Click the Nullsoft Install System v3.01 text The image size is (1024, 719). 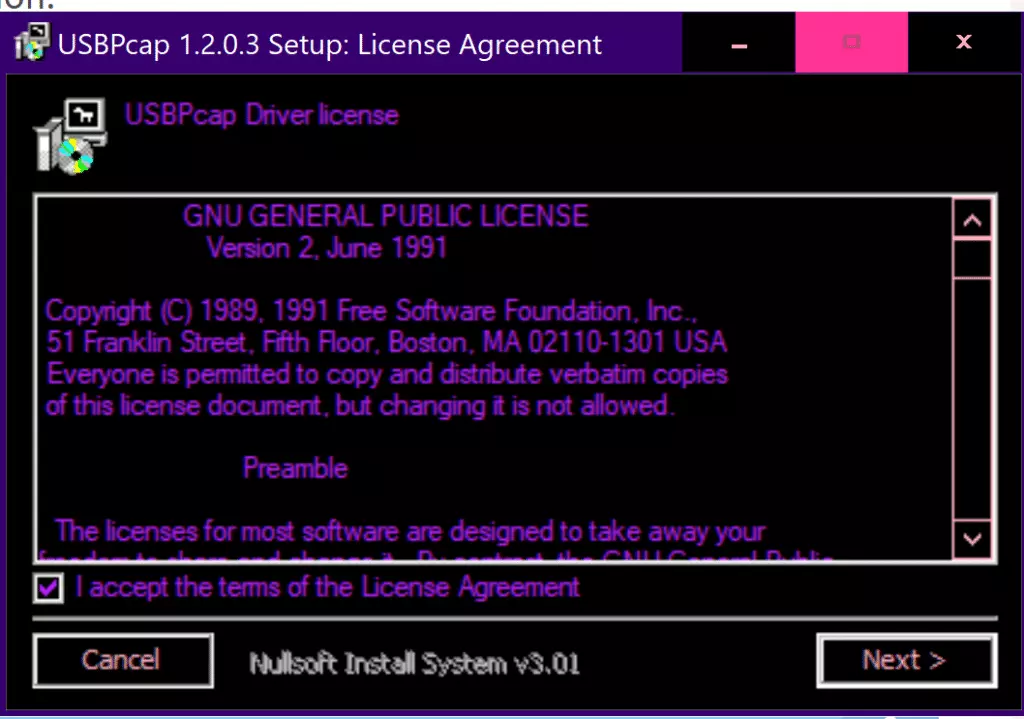coord(414,663)
